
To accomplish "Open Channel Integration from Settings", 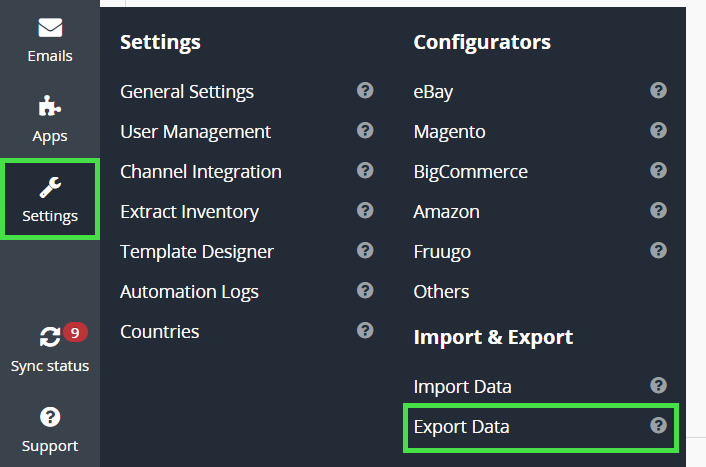I will (201, 171).
